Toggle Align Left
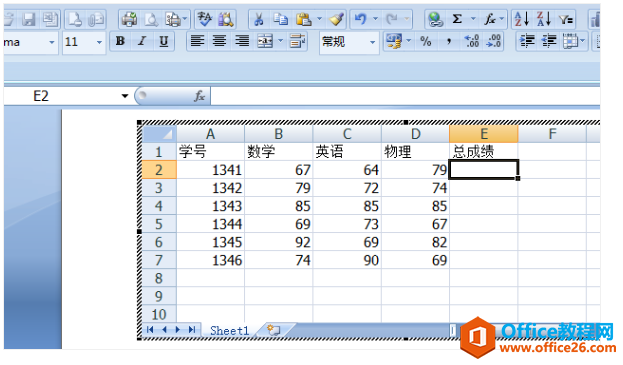Viewport: 623px width, 365px height. (x=197, y=41)
